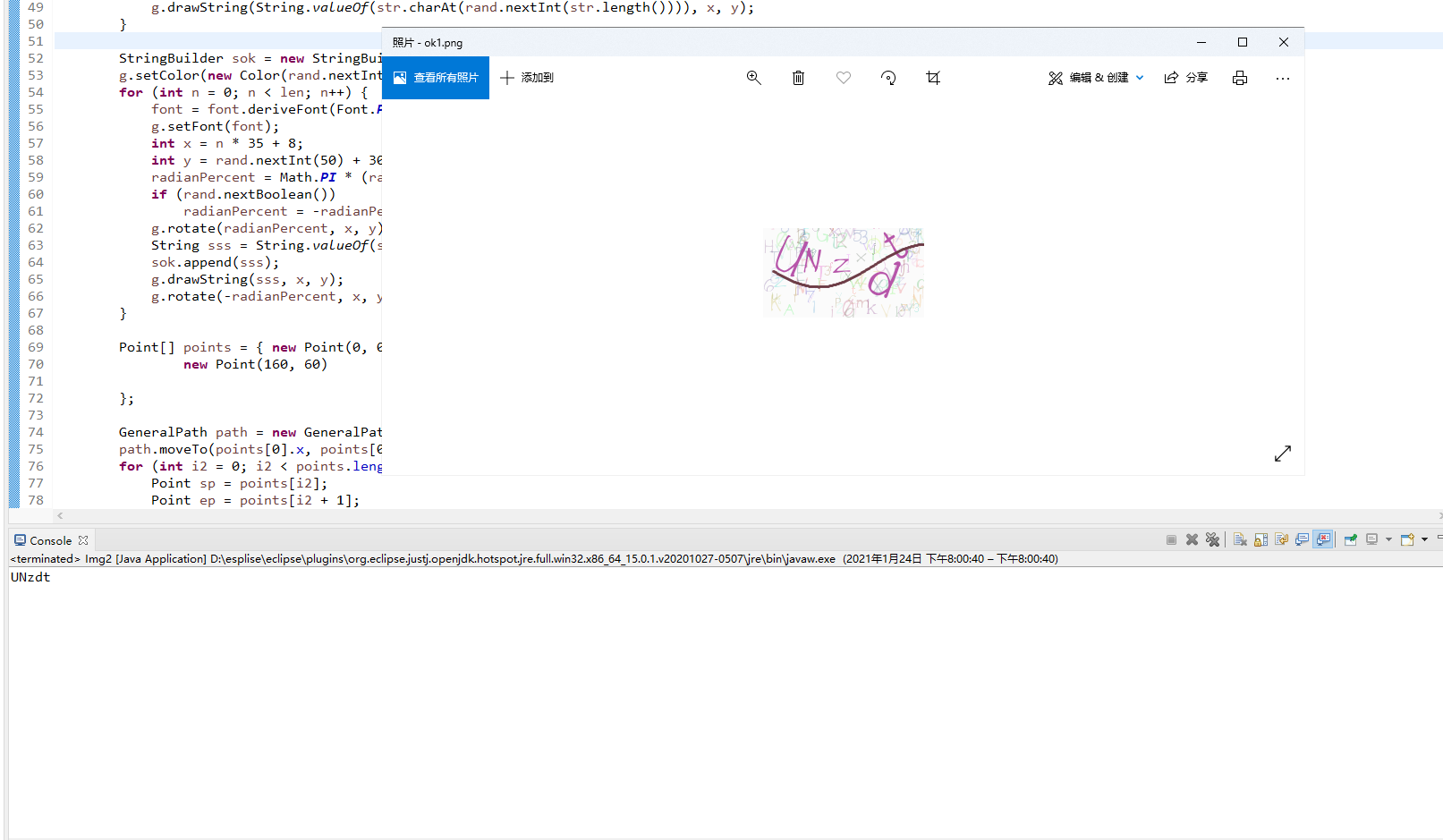Screen dimensions: 1443x840
Task: Maximize the Photos window
Action: point(1243,42)
